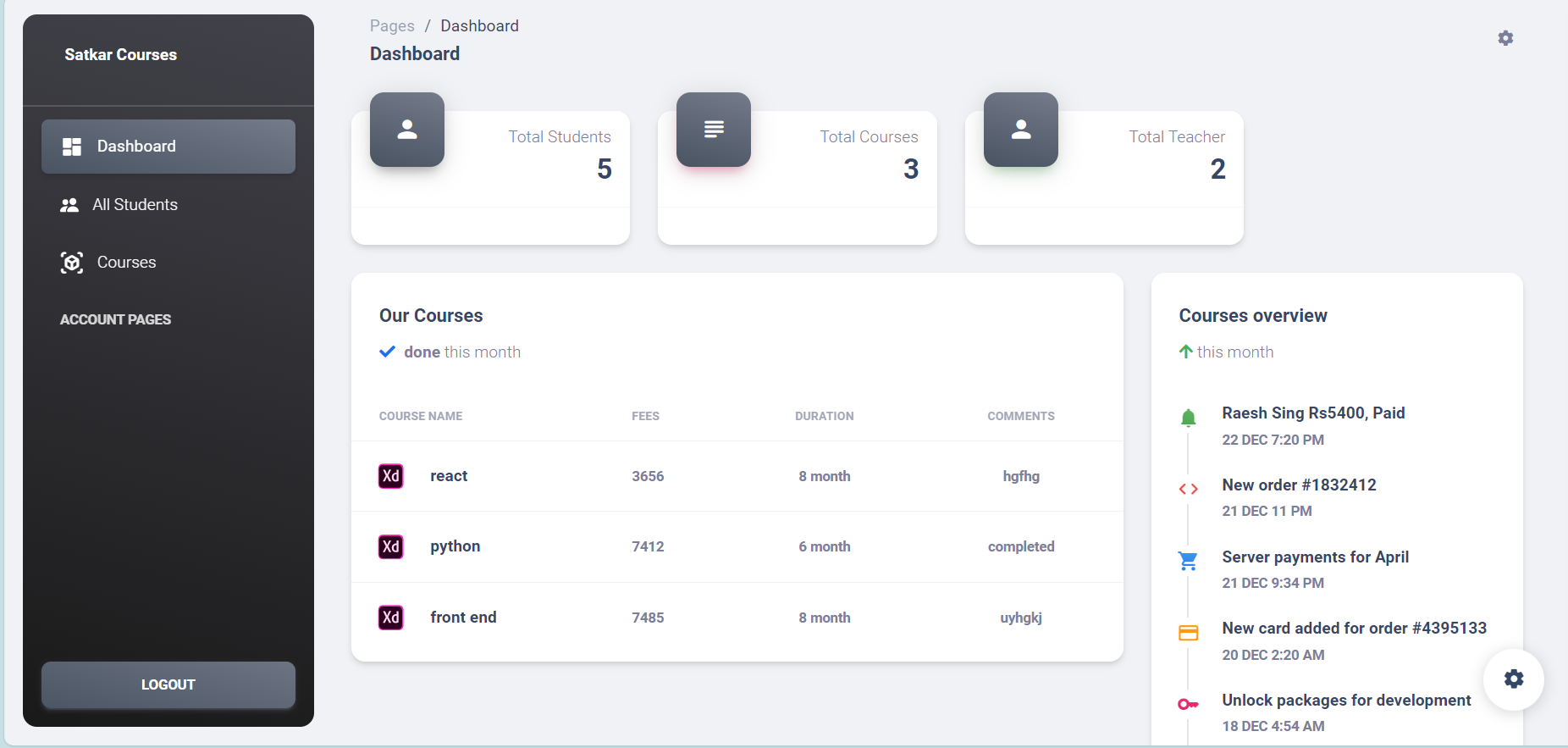1568x748 pixels.
Task: Open the floating configurator gear button
Action: [1514, 679]
